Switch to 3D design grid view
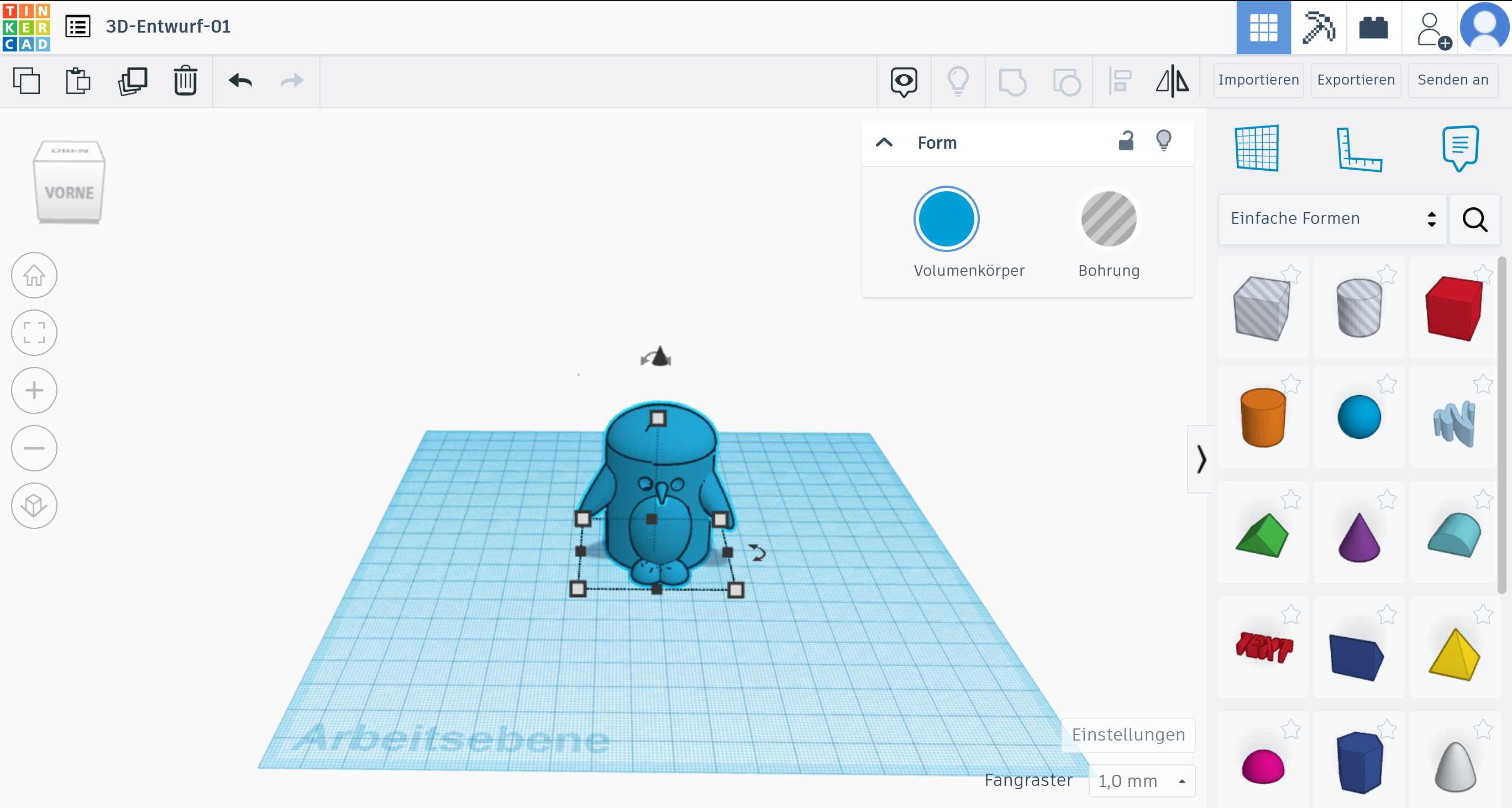 click(x=1263, y=27)
